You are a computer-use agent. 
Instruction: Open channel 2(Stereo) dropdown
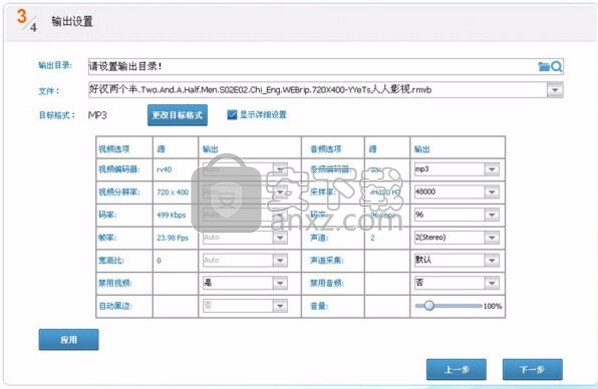491,238
